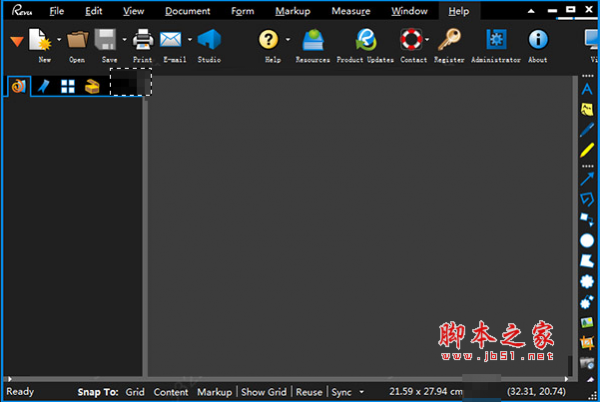Click the About info icon
Screen dimensions: 600x402
pos(538,41)
